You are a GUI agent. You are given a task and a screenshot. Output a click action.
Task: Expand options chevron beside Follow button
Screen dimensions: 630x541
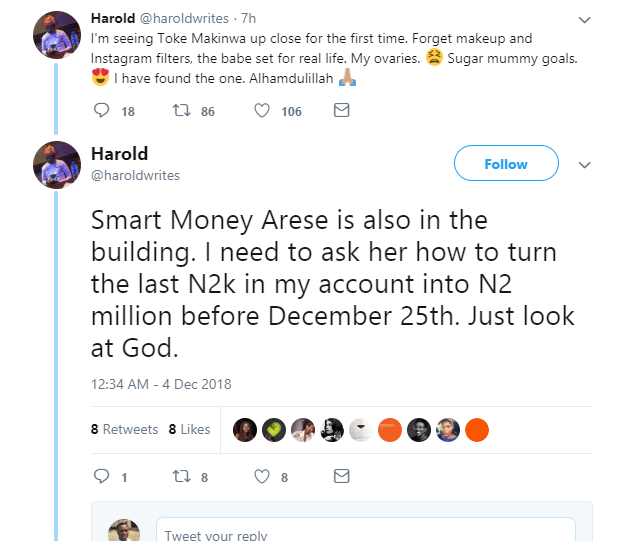tap(585, 165)
